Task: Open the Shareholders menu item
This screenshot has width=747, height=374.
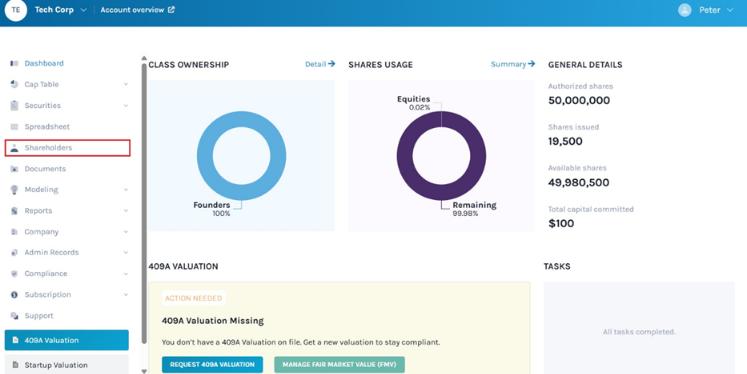Action: pos(67,148)
